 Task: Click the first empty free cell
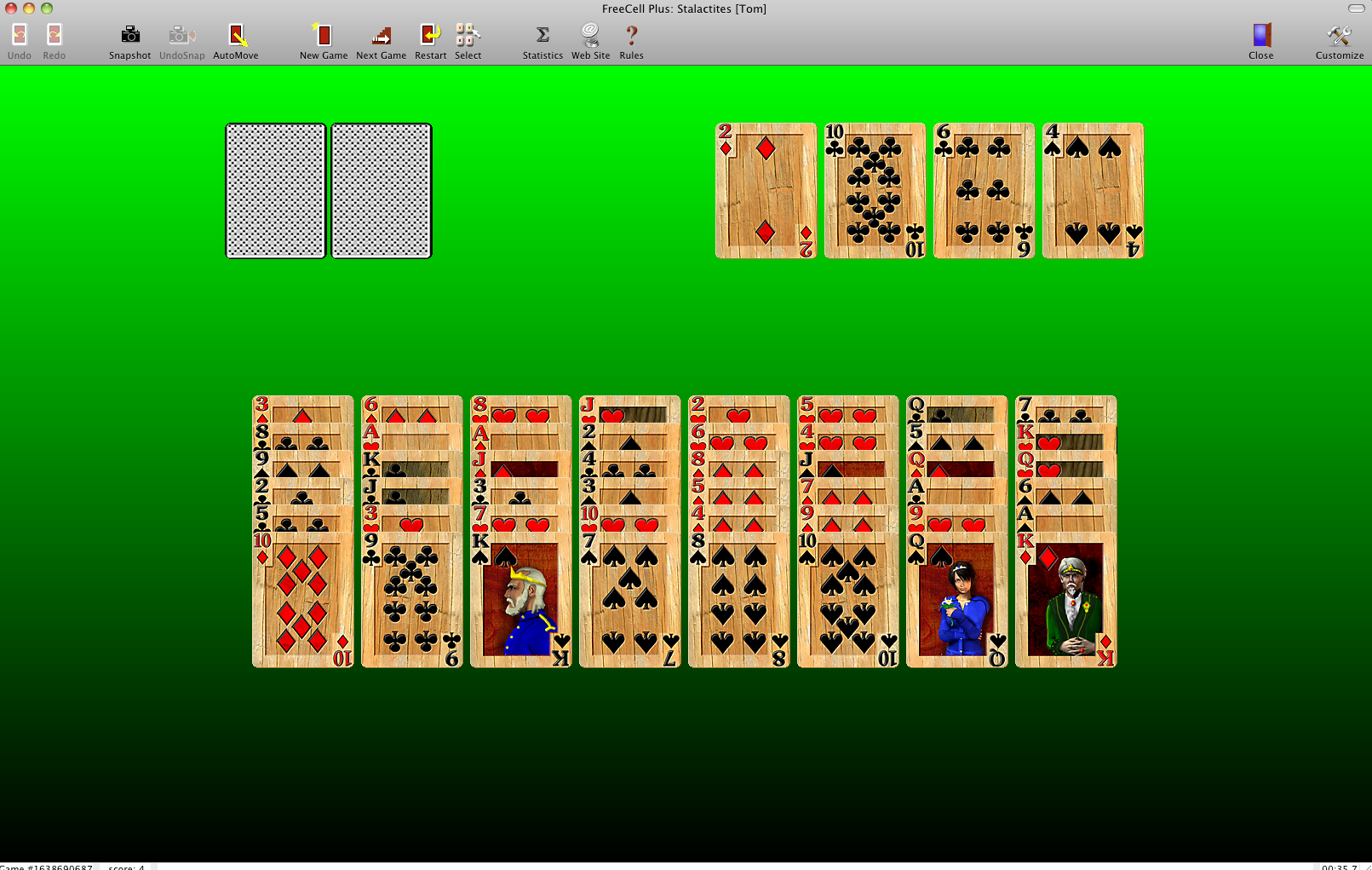click(x=275, y=191)
